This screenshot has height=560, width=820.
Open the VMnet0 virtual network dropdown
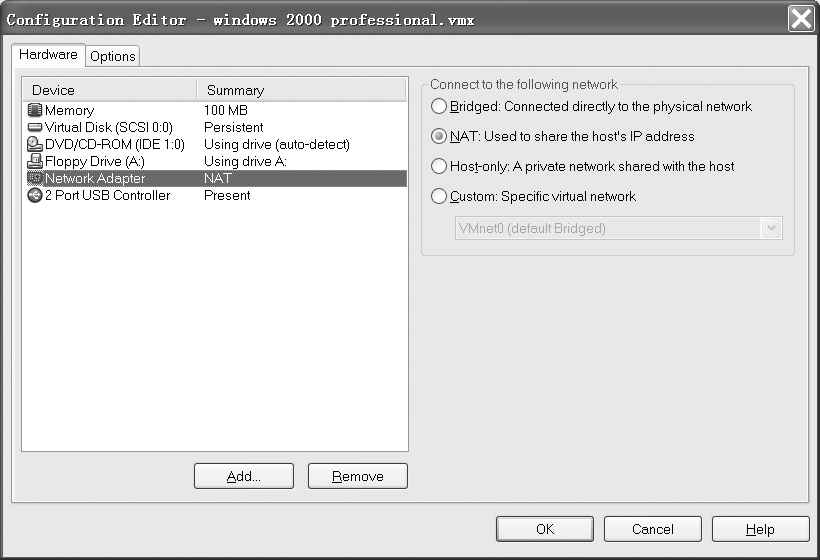pyautogui.click(x=770, y=229)
